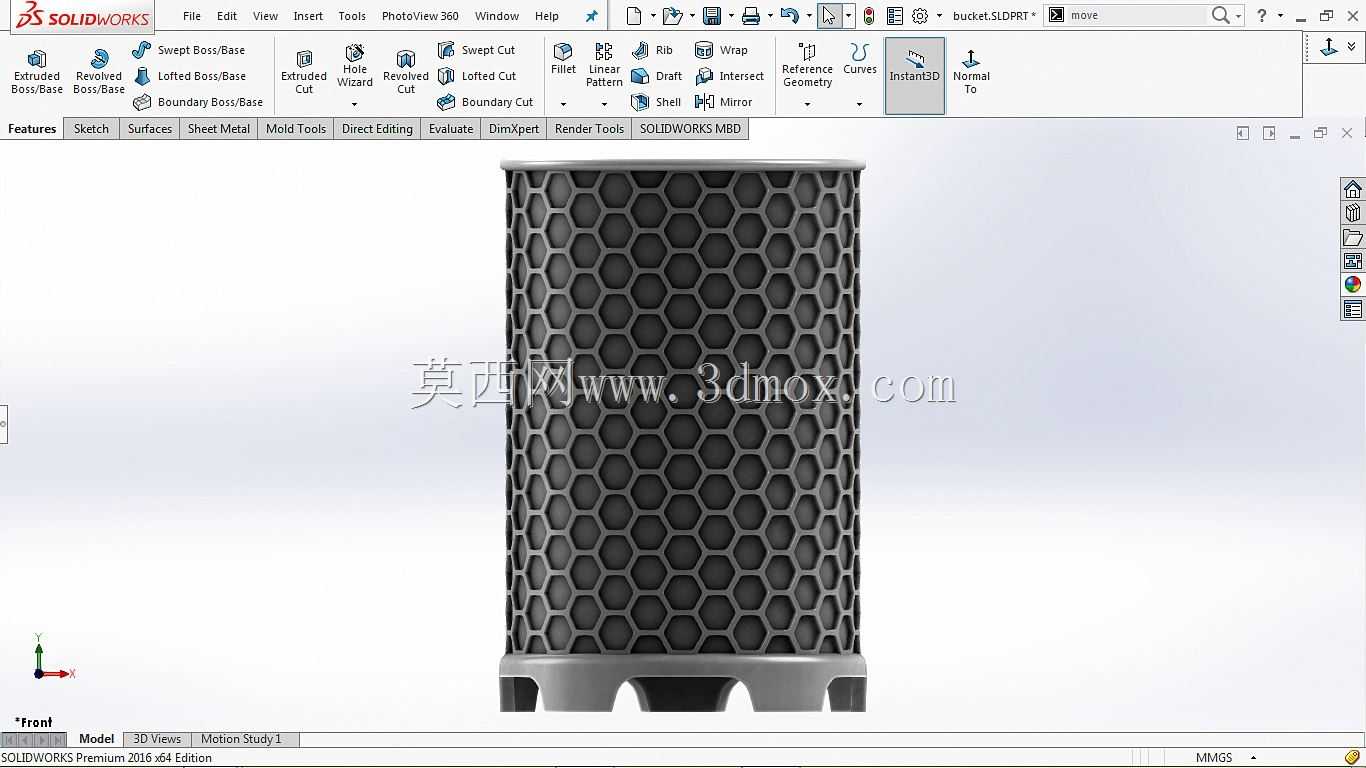Toggle Instant3D mode
Image resolution: width=1366 pixels, height=768 pixels.
(915, 76)
